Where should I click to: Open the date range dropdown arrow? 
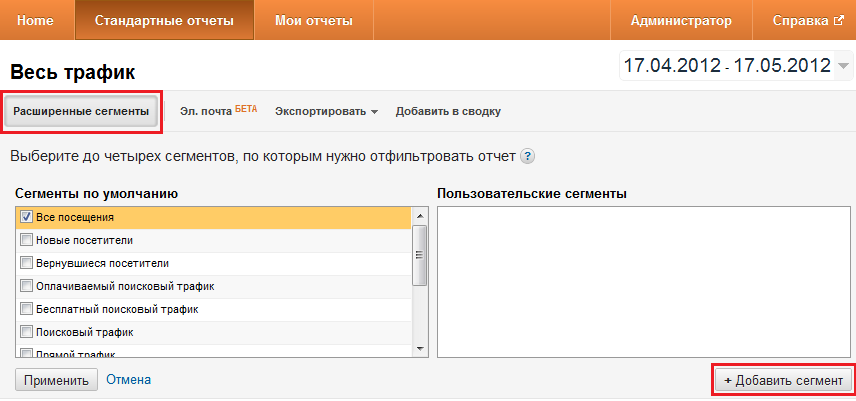pyautogui.click(x=843, y=66)
